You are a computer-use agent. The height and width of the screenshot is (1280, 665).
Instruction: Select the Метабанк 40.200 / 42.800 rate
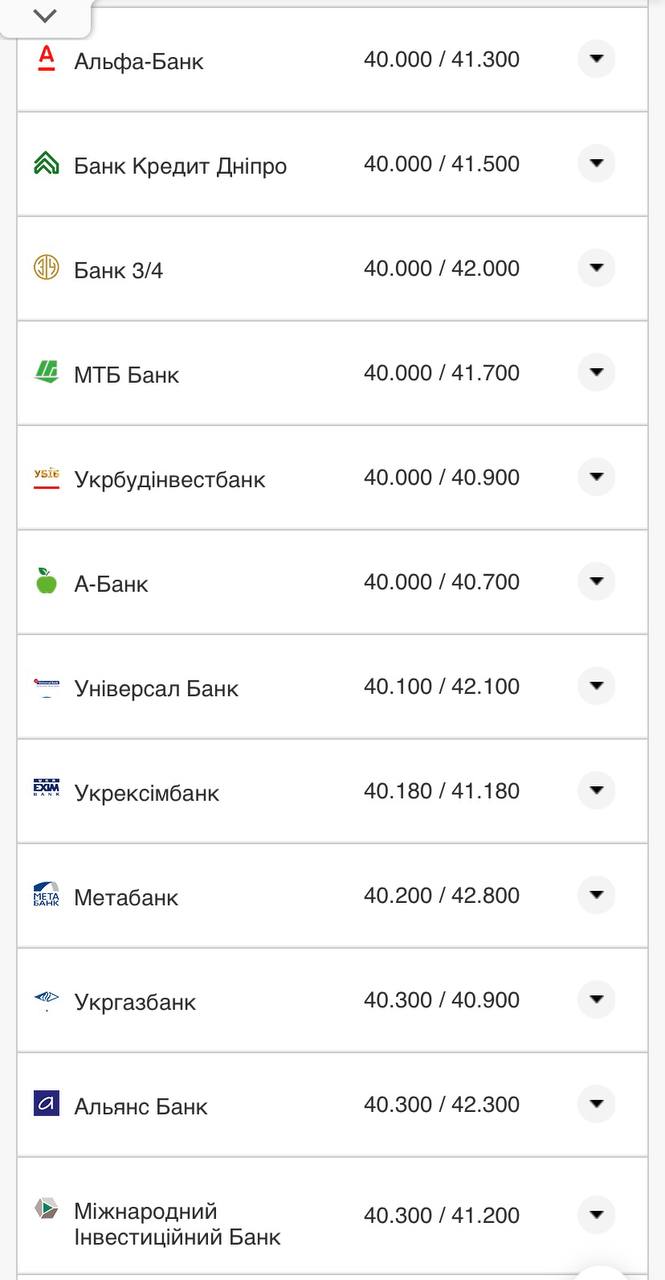coord(441,895)
